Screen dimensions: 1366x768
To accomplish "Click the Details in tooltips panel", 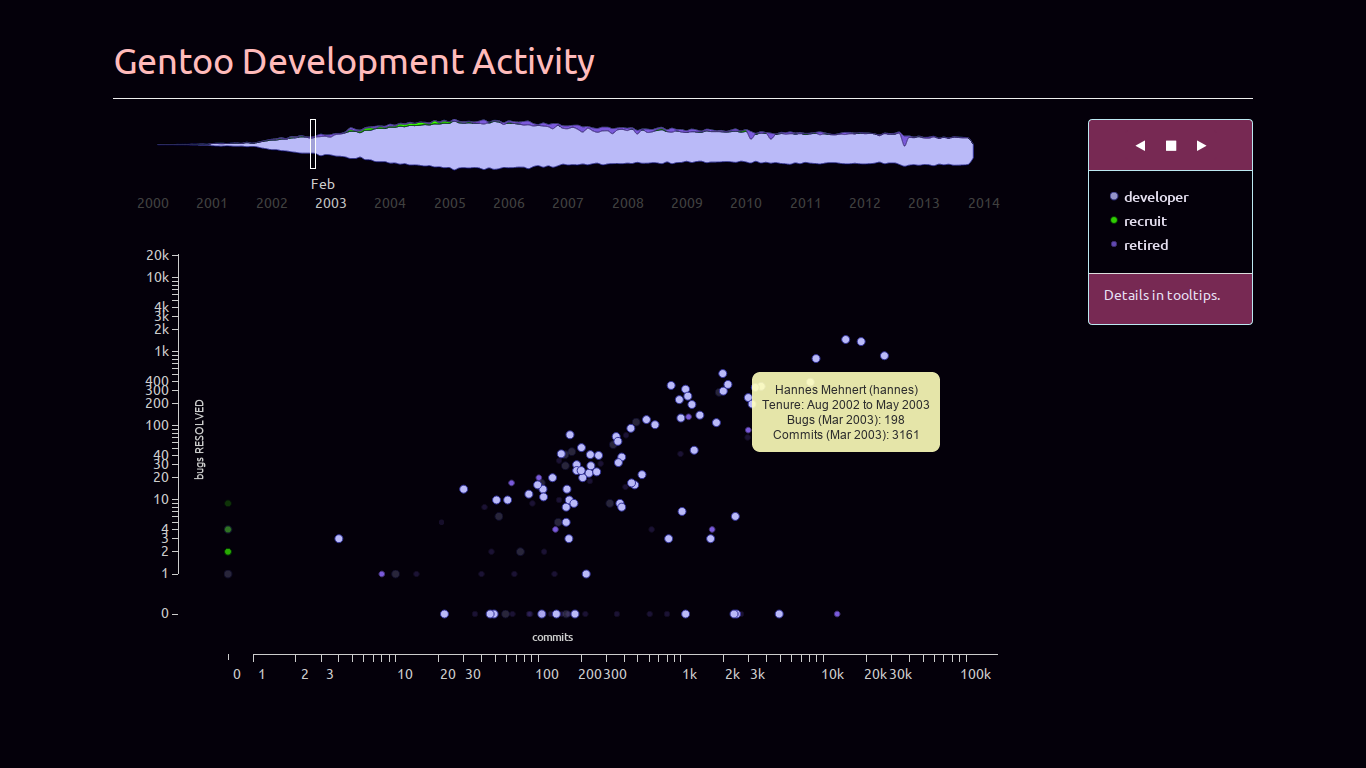I will point(1170,298).
